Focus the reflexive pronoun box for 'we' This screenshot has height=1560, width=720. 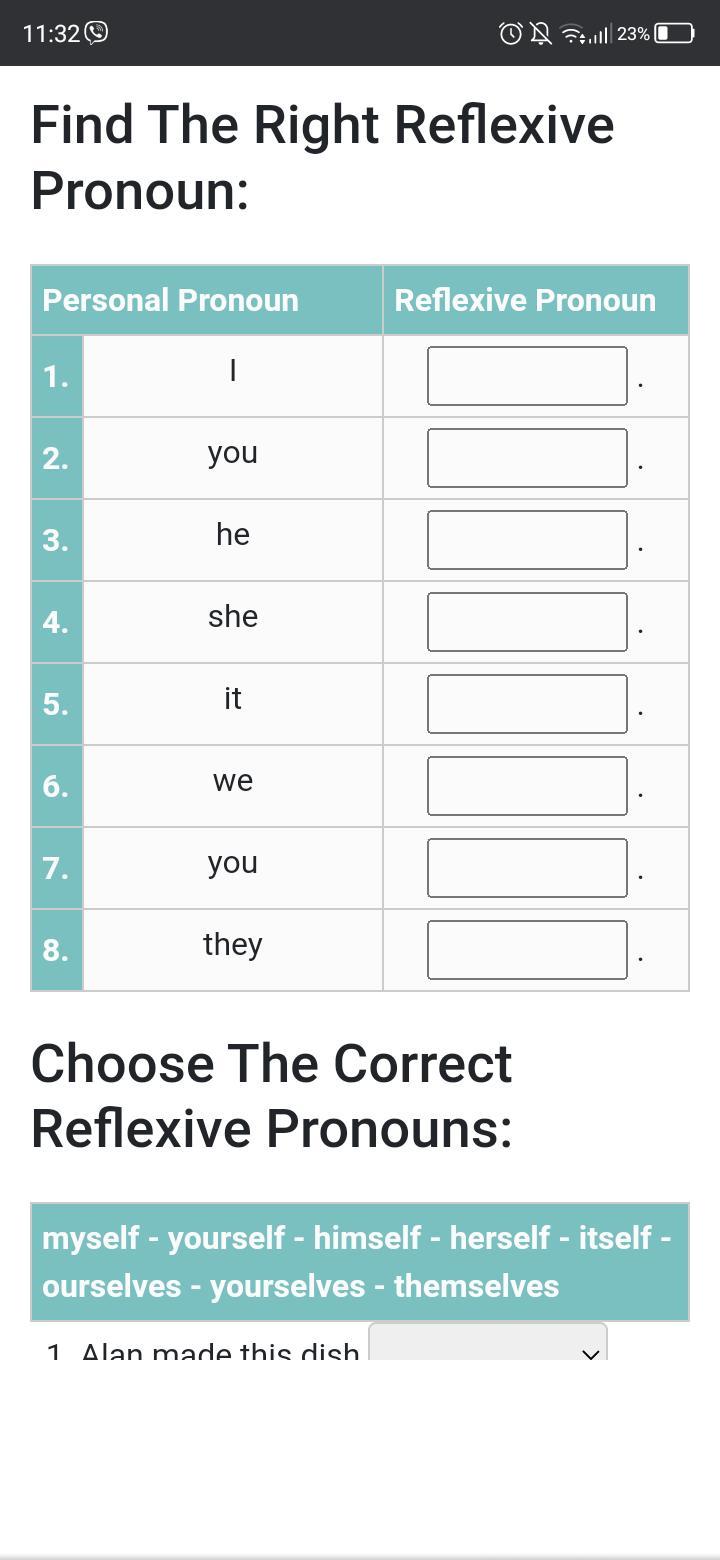[527, 786]
